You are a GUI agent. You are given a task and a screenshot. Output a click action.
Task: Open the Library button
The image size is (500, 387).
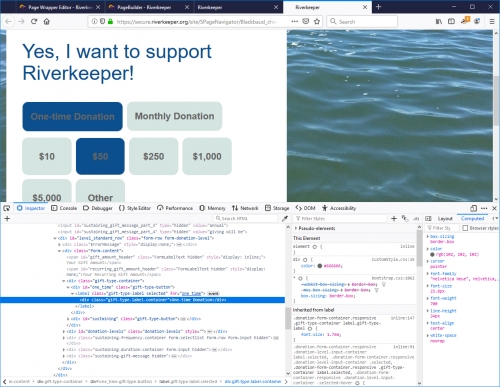point(439,21)
